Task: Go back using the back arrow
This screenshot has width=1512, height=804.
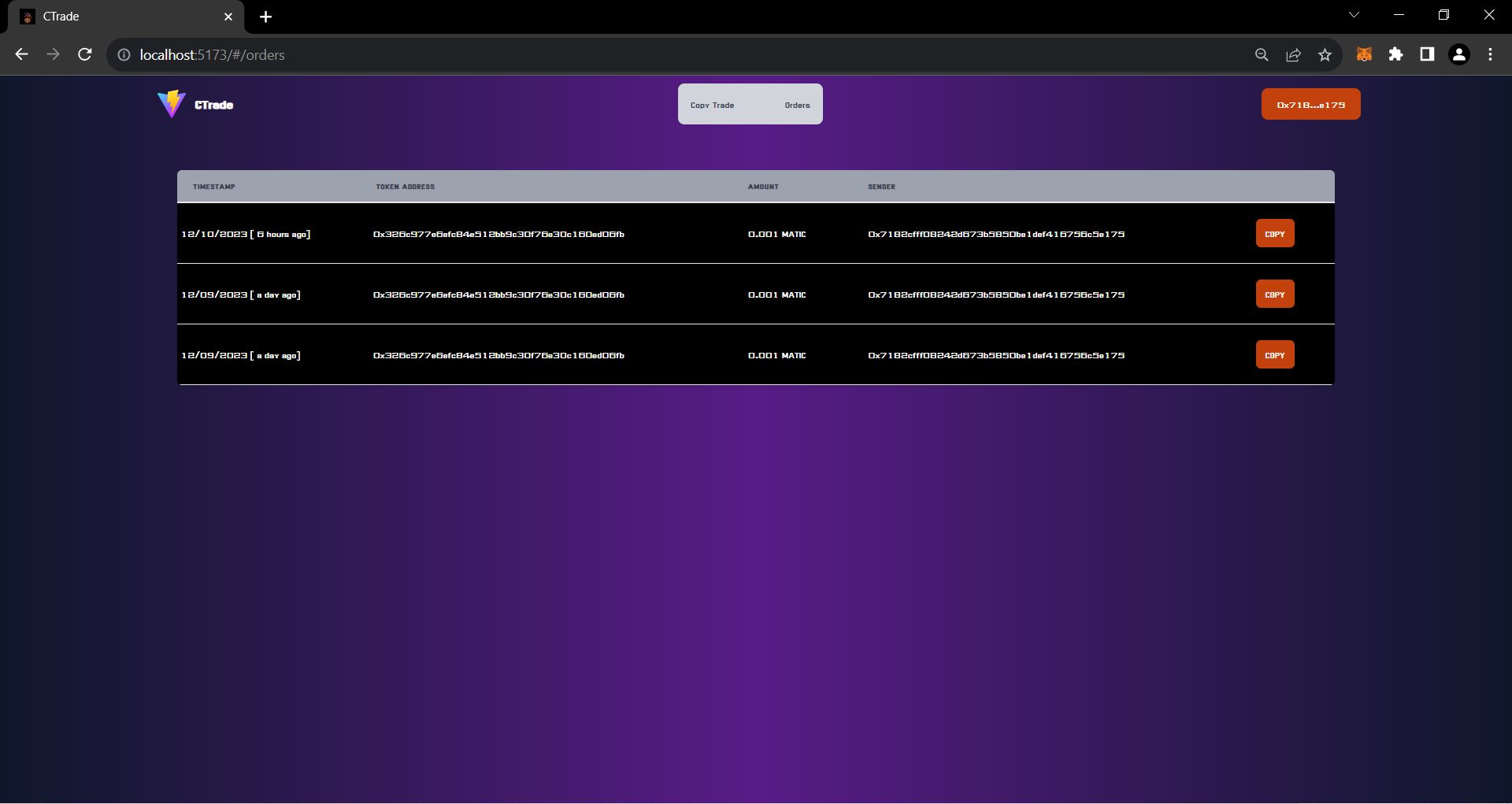Action: [x=21, y=54]
